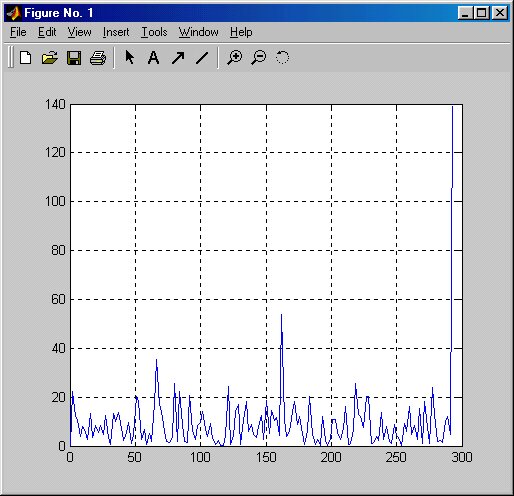Image resolution: width=514 pixels, height=496 pixels.
Task: Select the Add Arrow tool
Action: [x=178, y=58]
